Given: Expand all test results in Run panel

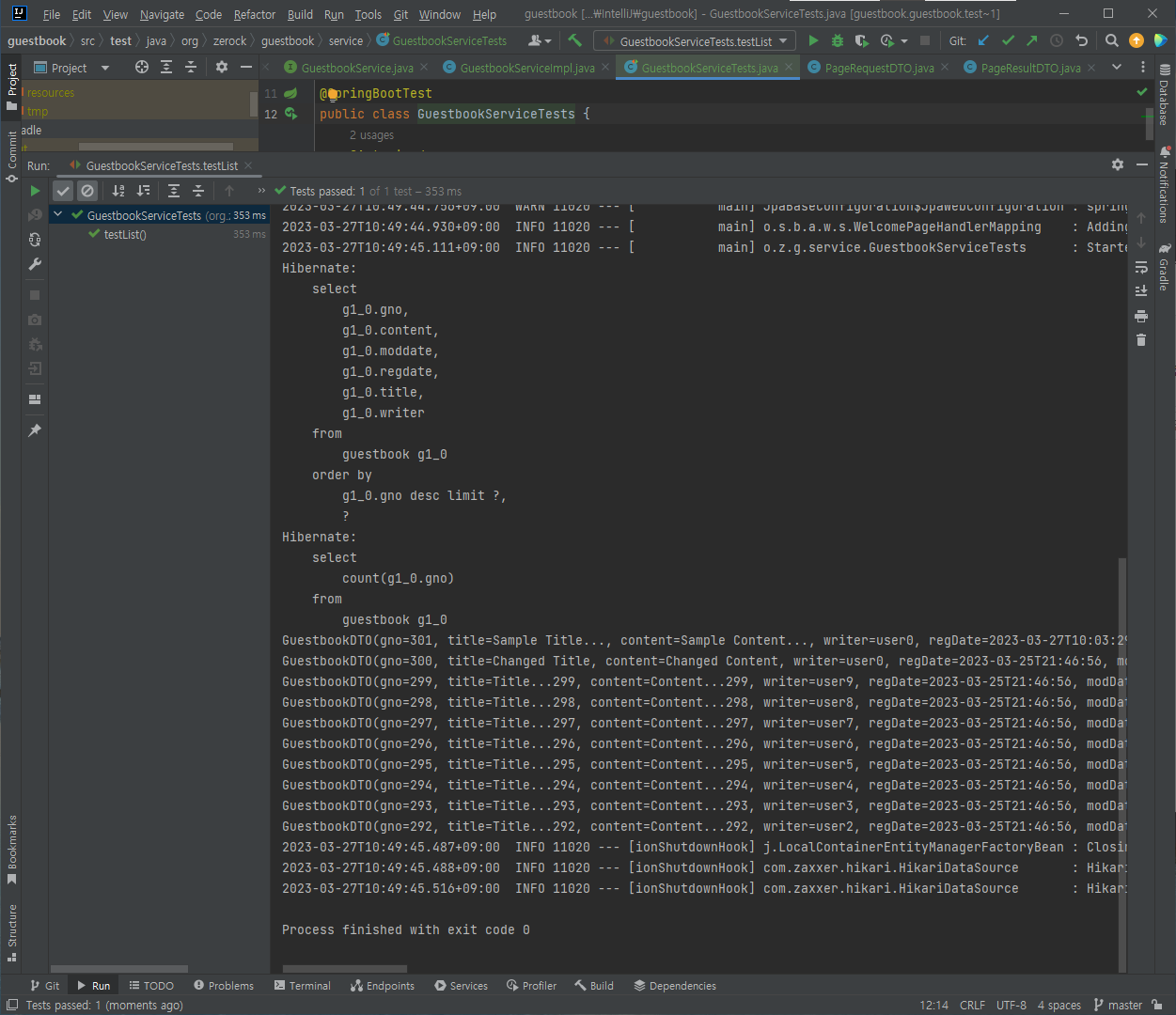Looking at the screenshot, I should [x=174, y=191].
